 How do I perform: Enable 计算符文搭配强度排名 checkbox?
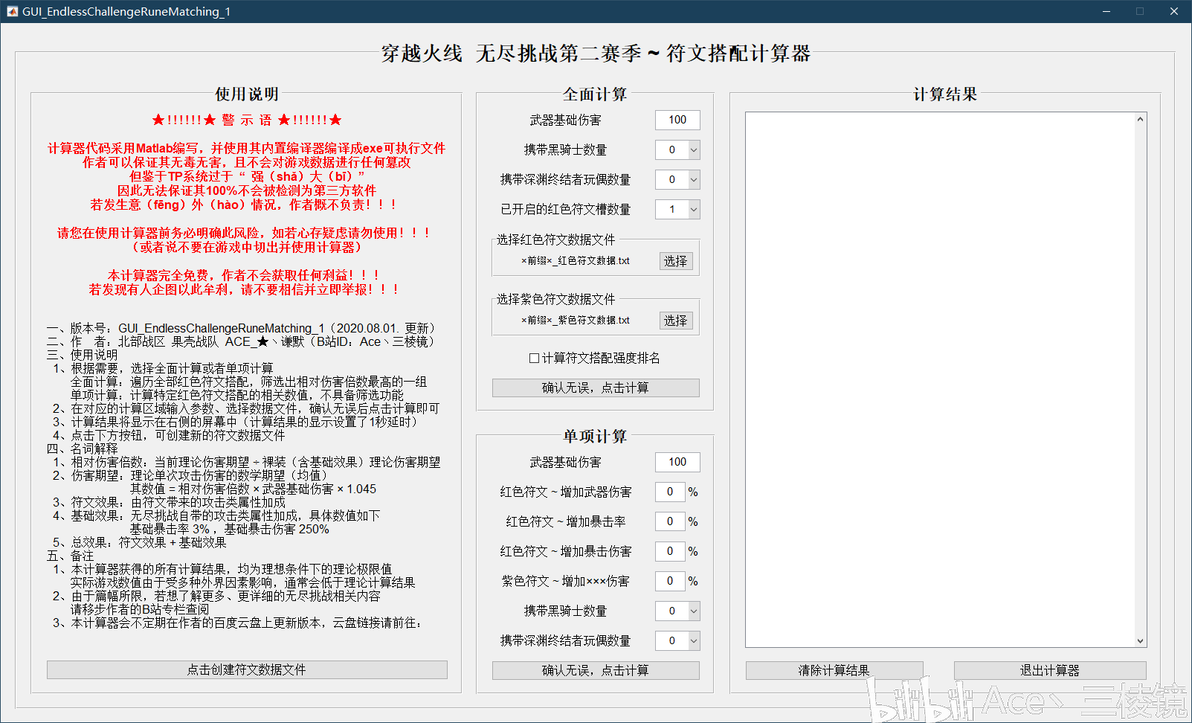click(534, 358)
